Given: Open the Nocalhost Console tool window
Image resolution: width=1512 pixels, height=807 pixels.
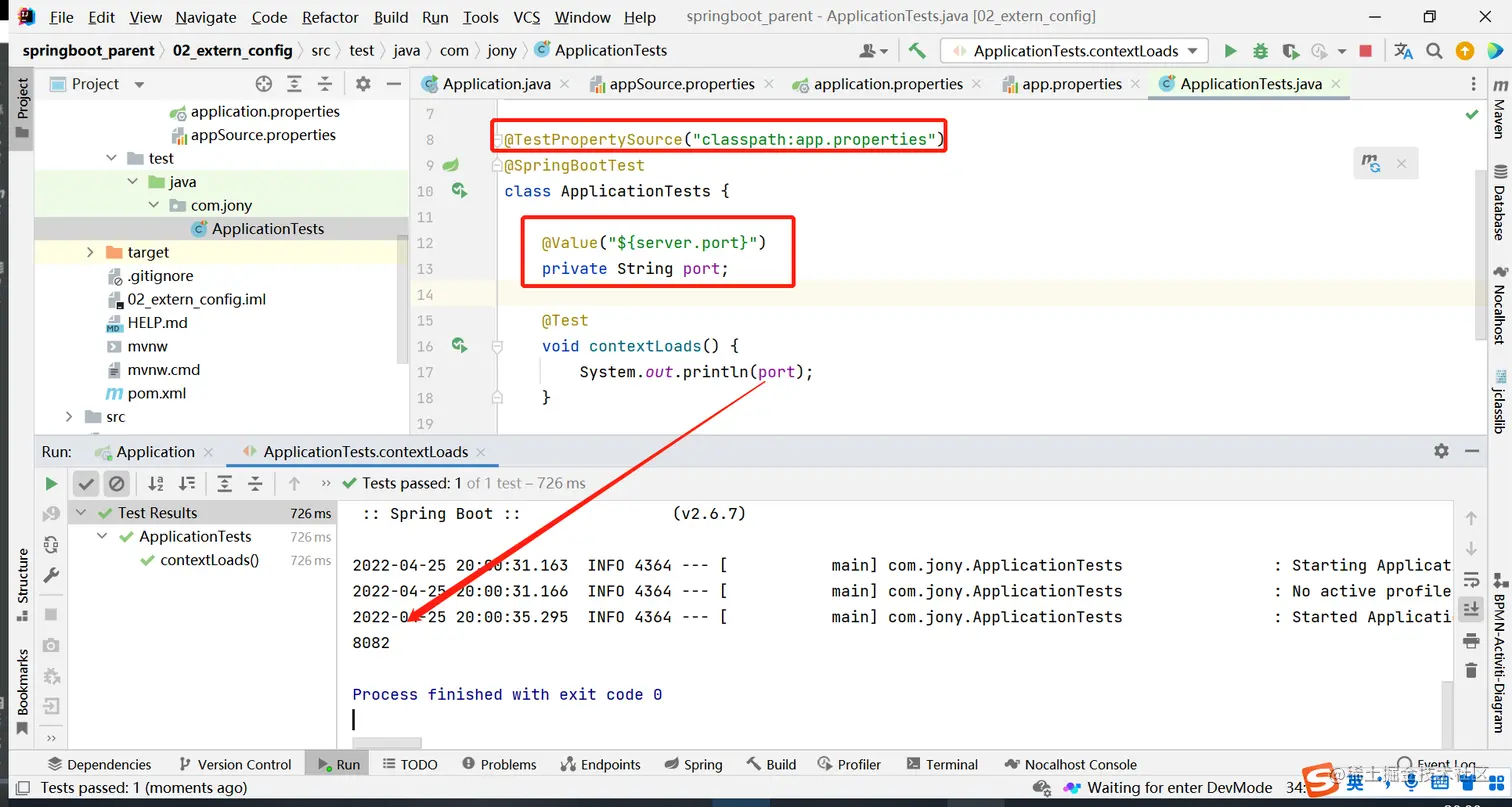Looking at the screenshot, I should tap(1070, 764).
